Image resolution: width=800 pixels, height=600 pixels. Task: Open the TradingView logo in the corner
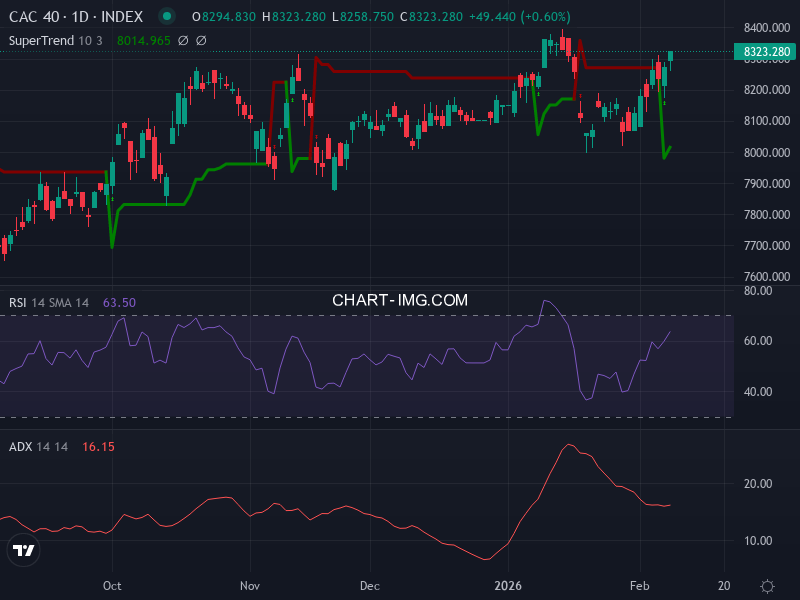(x=22, y=551)
